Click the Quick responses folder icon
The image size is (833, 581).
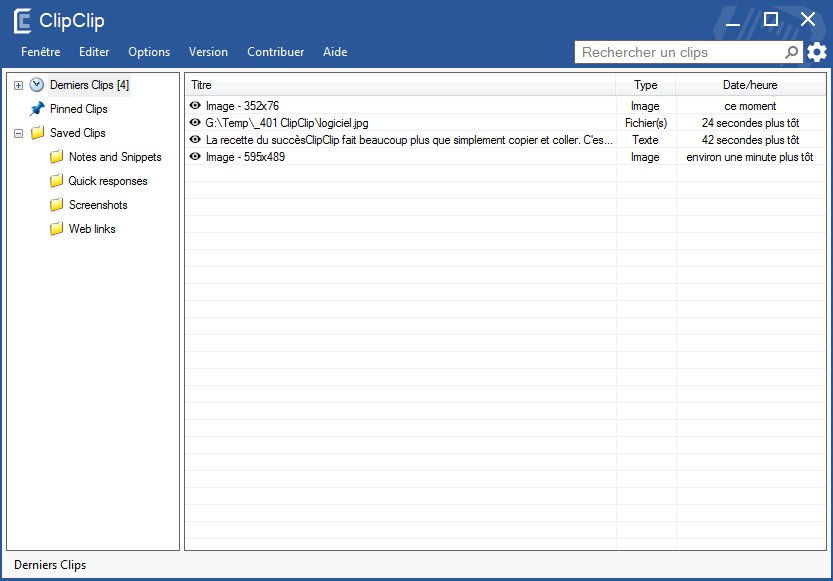pos(56,181)
